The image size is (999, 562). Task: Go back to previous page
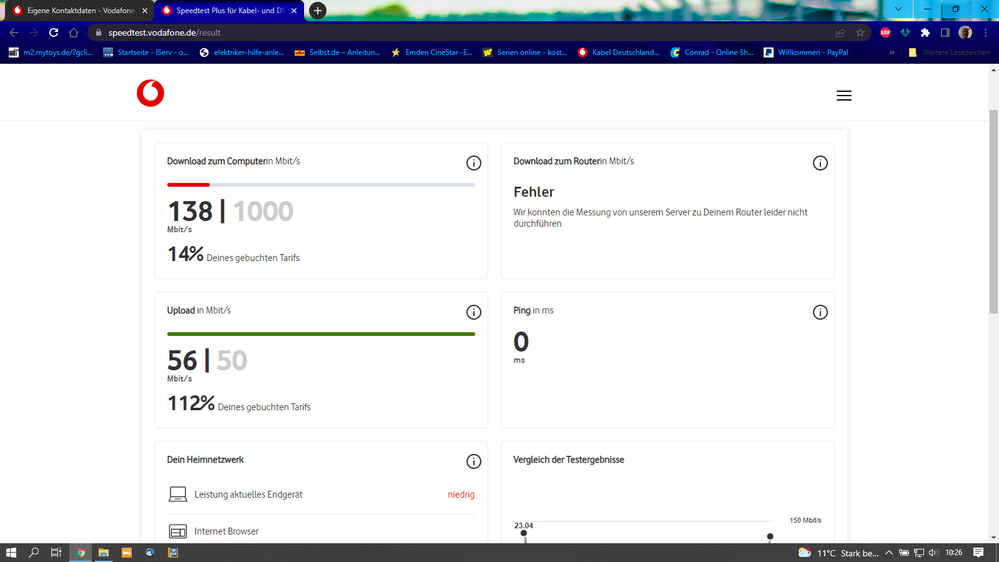click(x=14, y=32)
